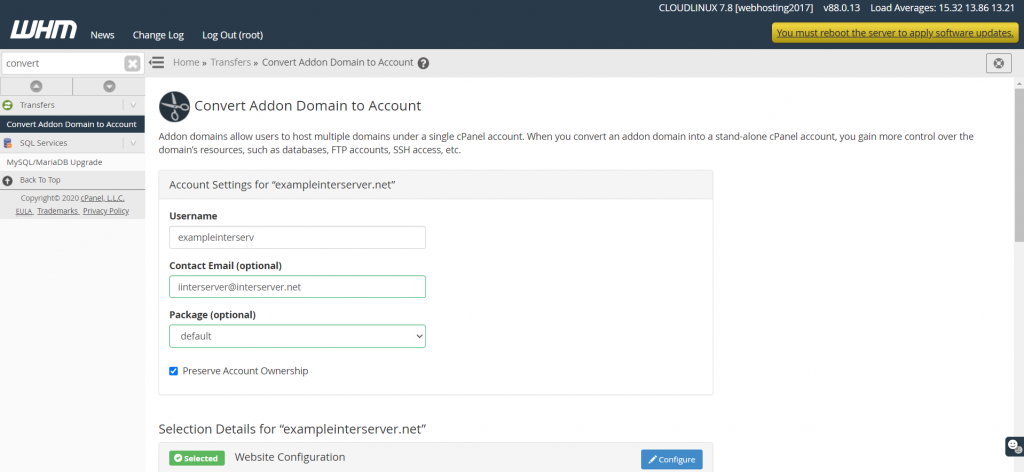
Task: Click Configure for Website Configuration
Action: tap(672, 460)
